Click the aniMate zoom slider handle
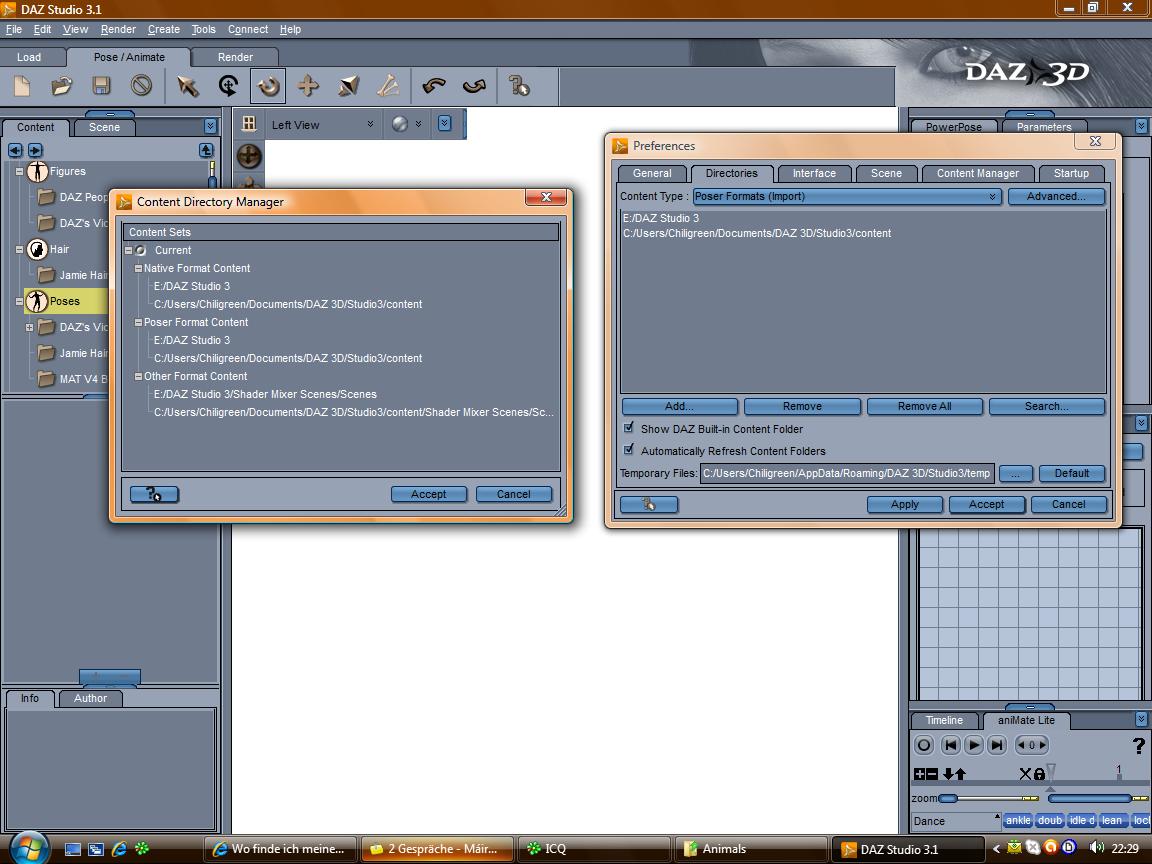 tap(948, 798)
